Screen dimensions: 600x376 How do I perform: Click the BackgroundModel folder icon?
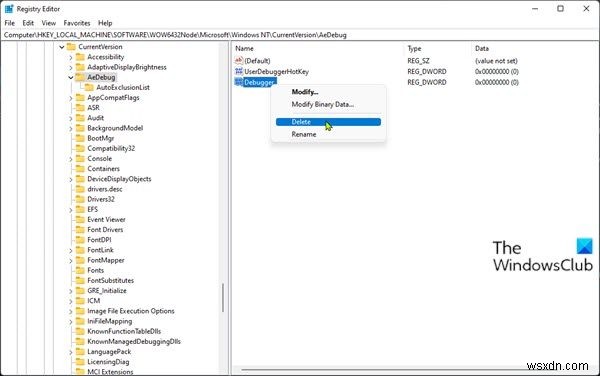point(80,128)
